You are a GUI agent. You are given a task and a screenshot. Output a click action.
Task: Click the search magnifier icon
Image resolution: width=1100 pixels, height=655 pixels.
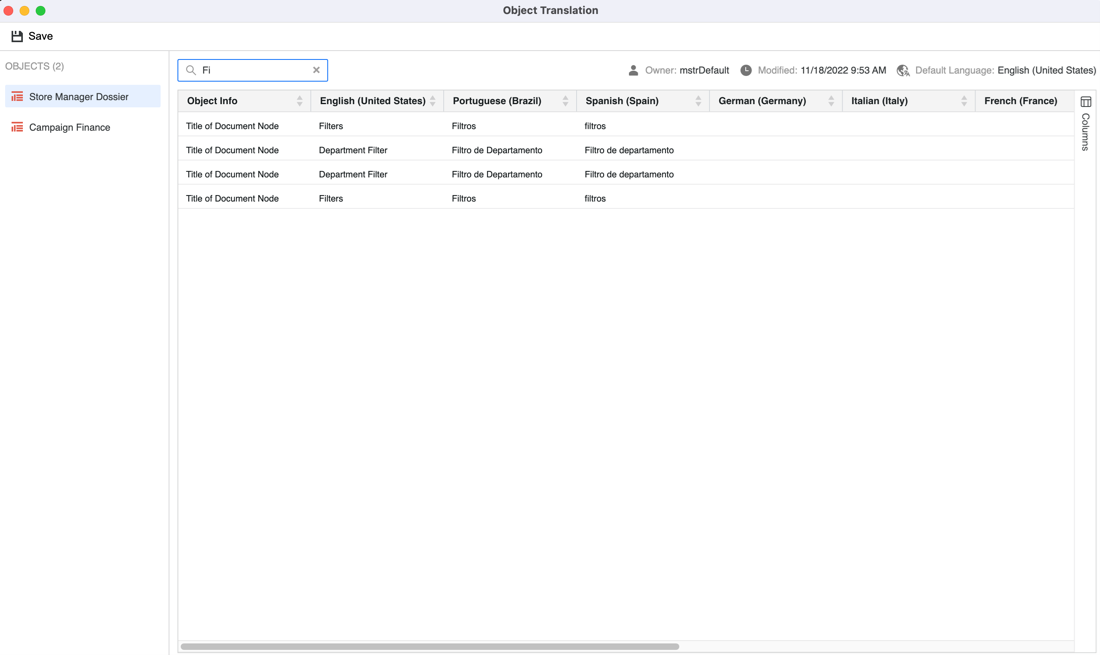[191, 70]
